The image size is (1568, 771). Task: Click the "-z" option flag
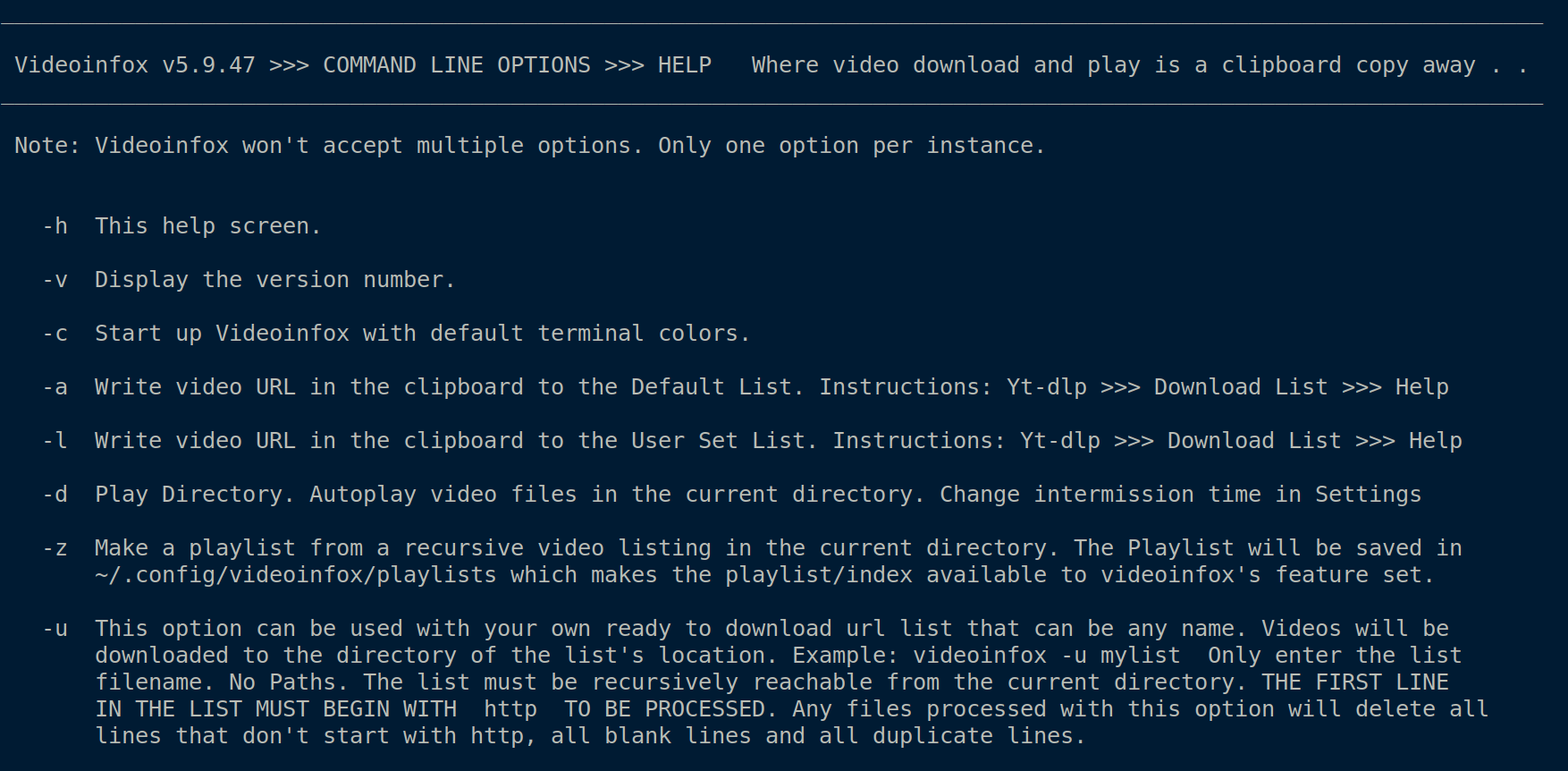click(x=55, y=548)
